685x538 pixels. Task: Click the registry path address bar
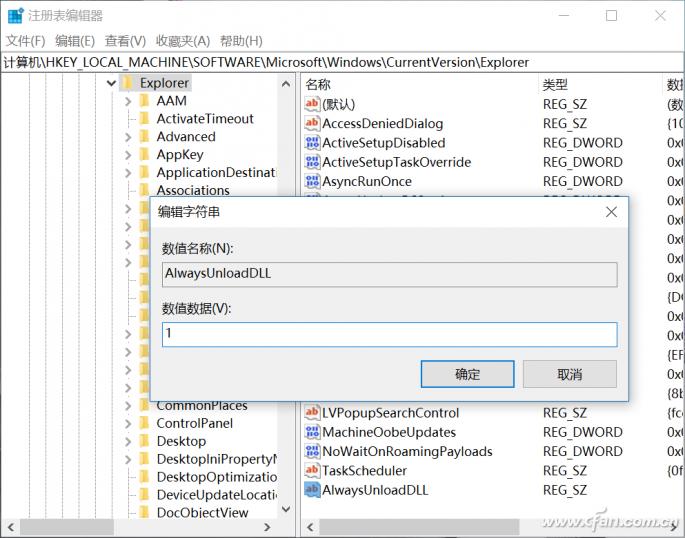[342, 62]
